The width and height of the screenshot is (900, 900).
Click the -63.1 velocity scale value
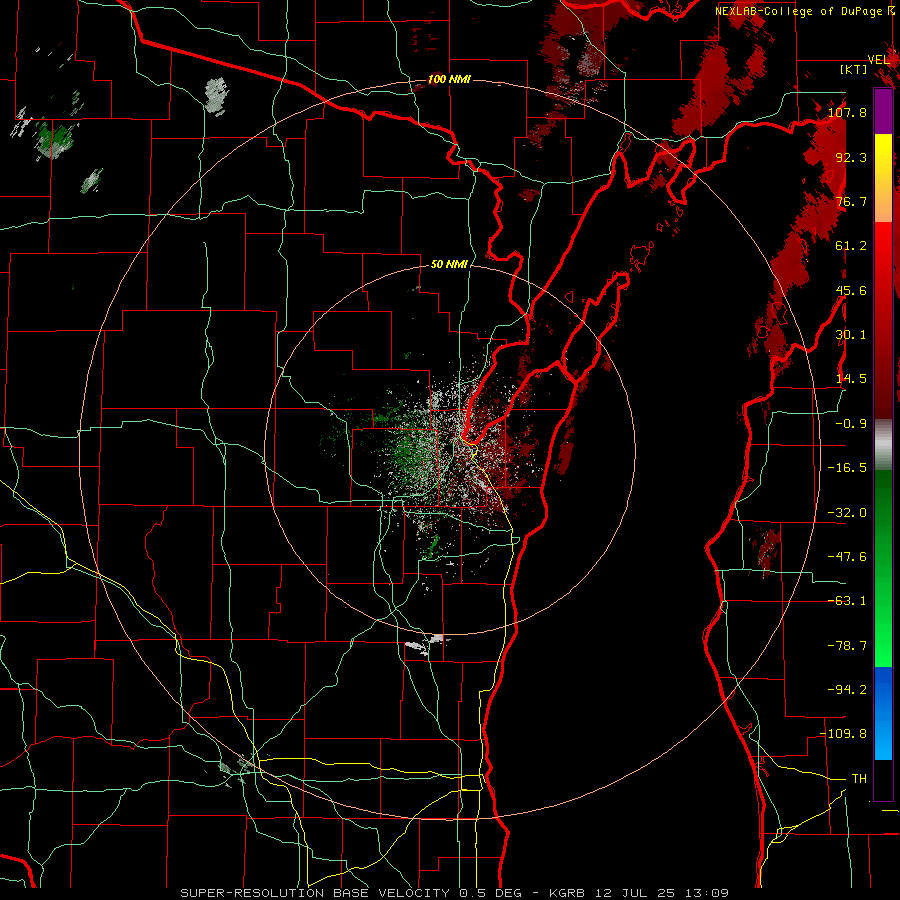click(847, 601)
